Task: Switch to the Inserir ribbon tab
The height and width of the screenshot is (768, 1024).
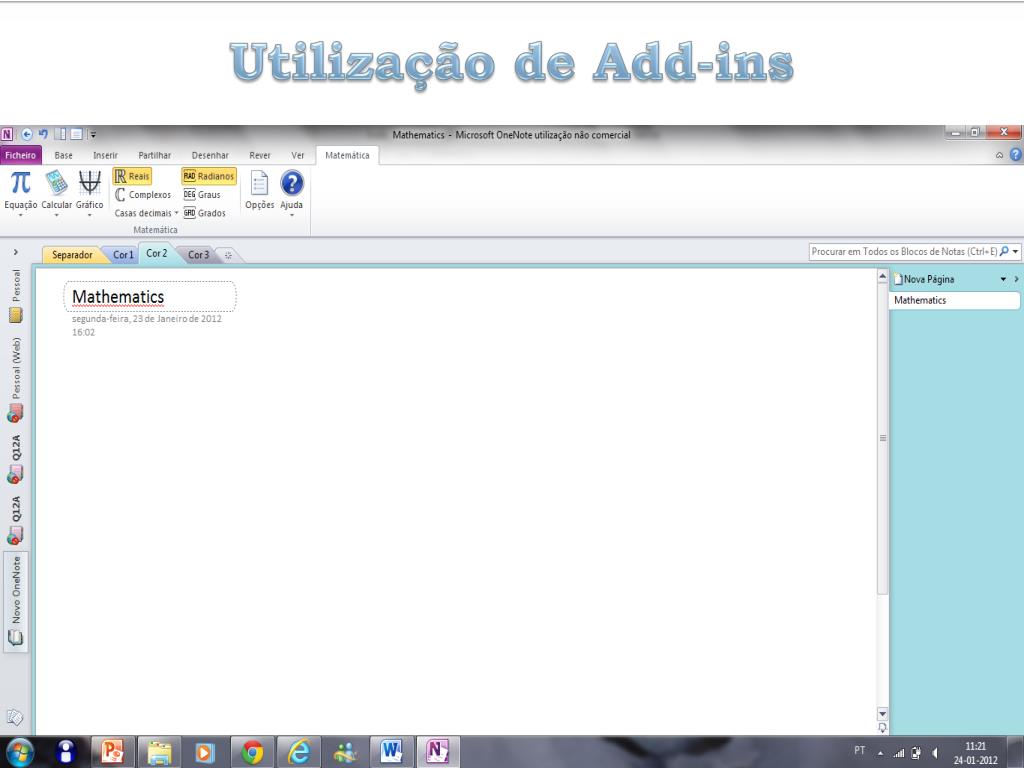Action: [105, 155]
